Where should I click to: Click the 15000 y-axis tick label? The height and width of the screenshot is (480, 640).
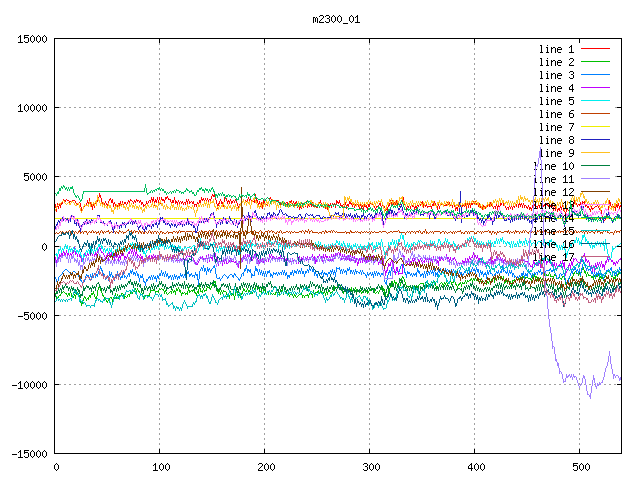tap(30, 39)
